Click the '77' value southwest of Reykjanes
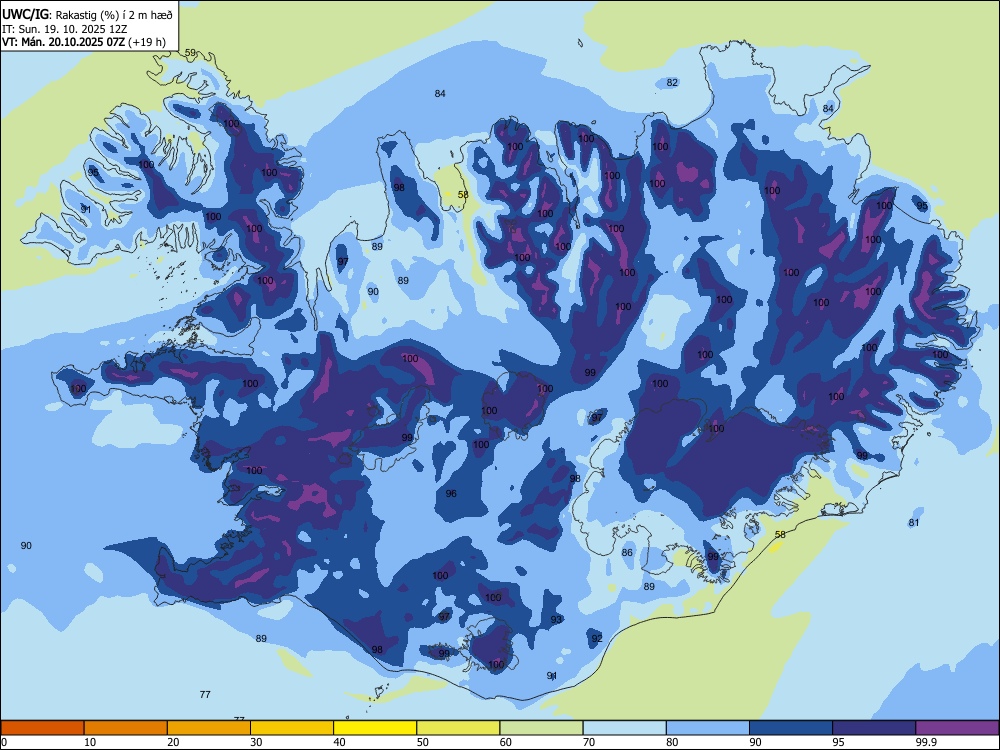 pyautogui.click(x=205, y=695)
